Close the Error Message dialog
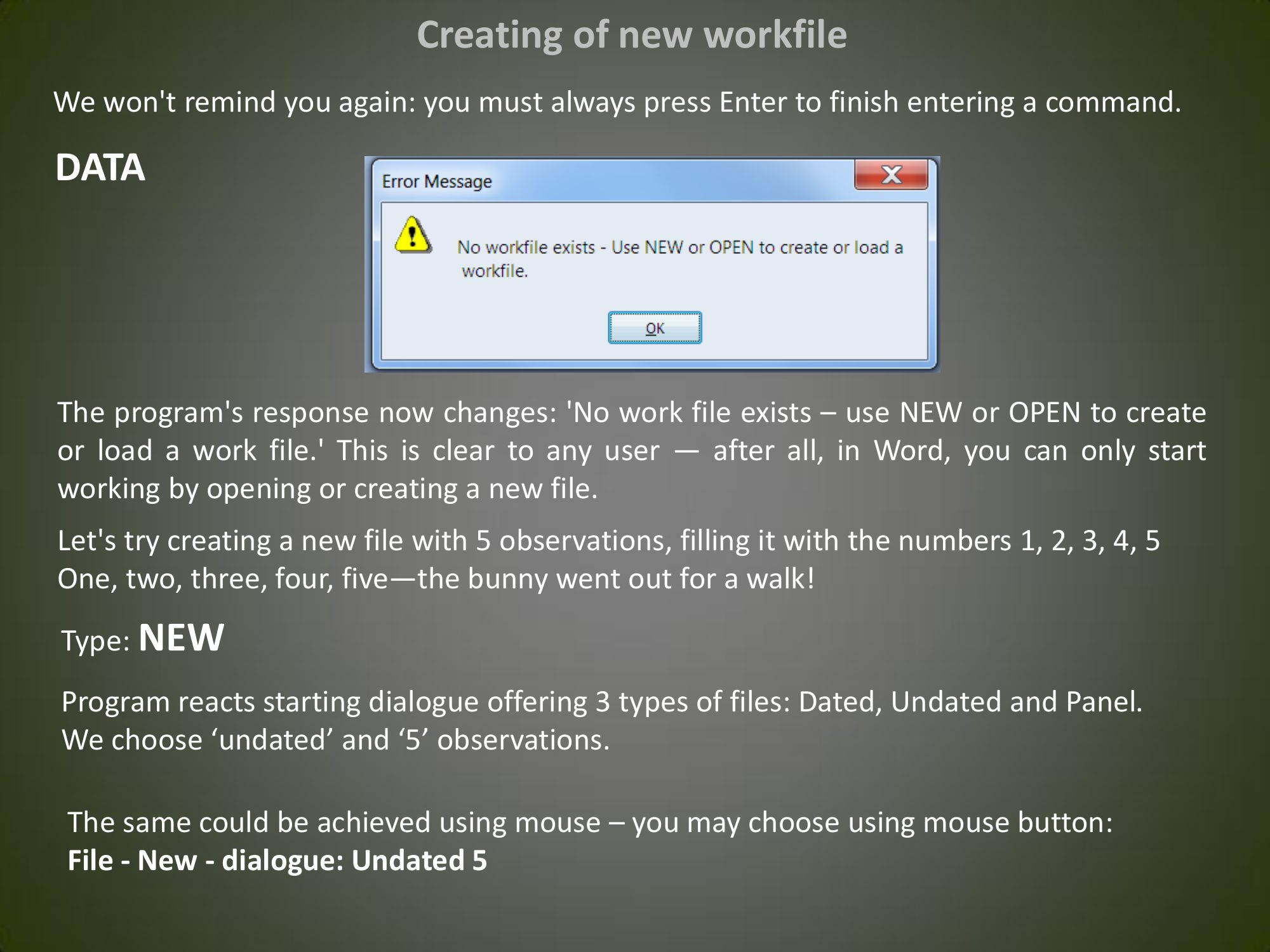Image resolution: width=1270 pixels, height=952 pixels. 891,175
